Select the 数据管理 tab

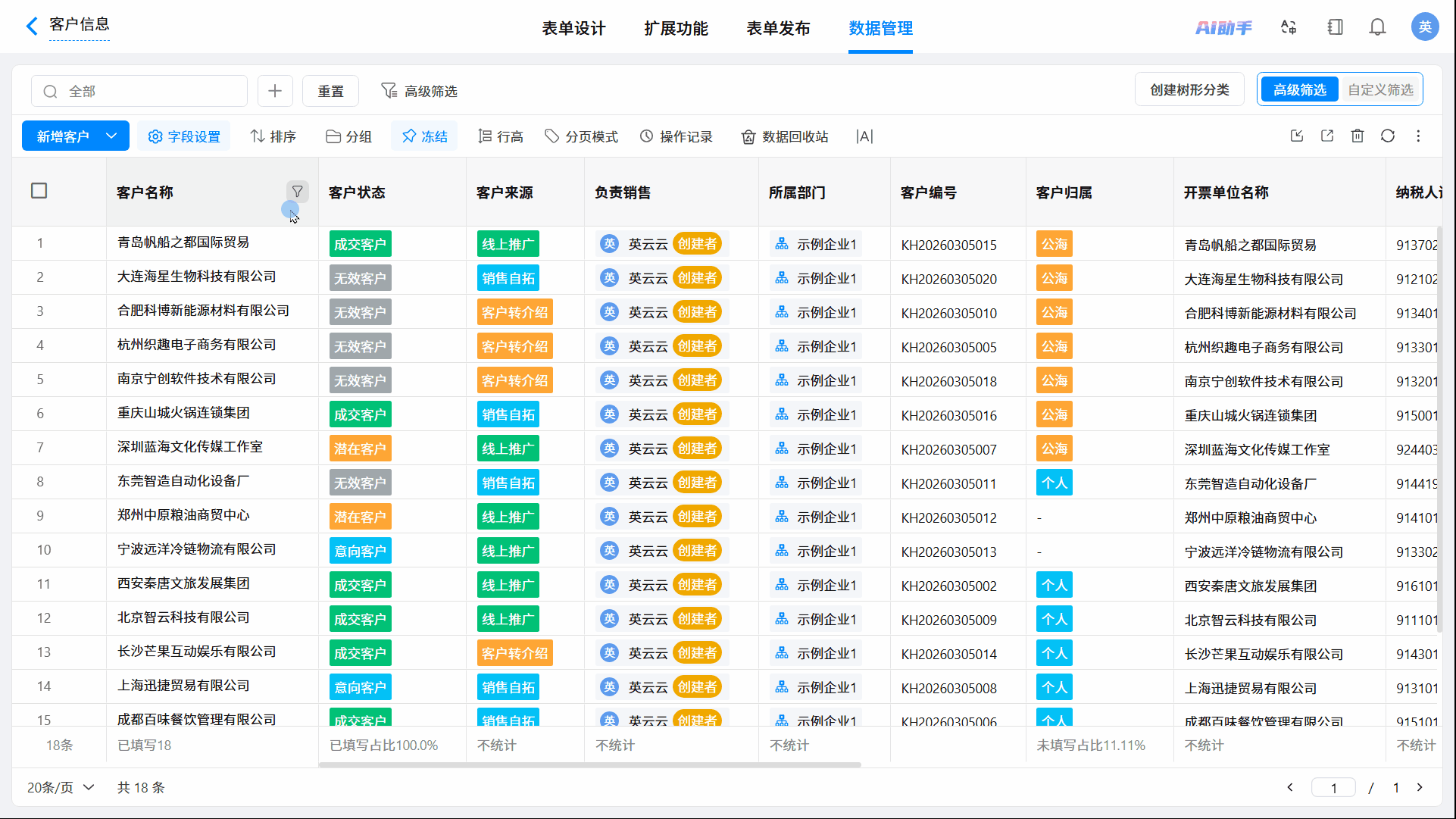[880, 28]
